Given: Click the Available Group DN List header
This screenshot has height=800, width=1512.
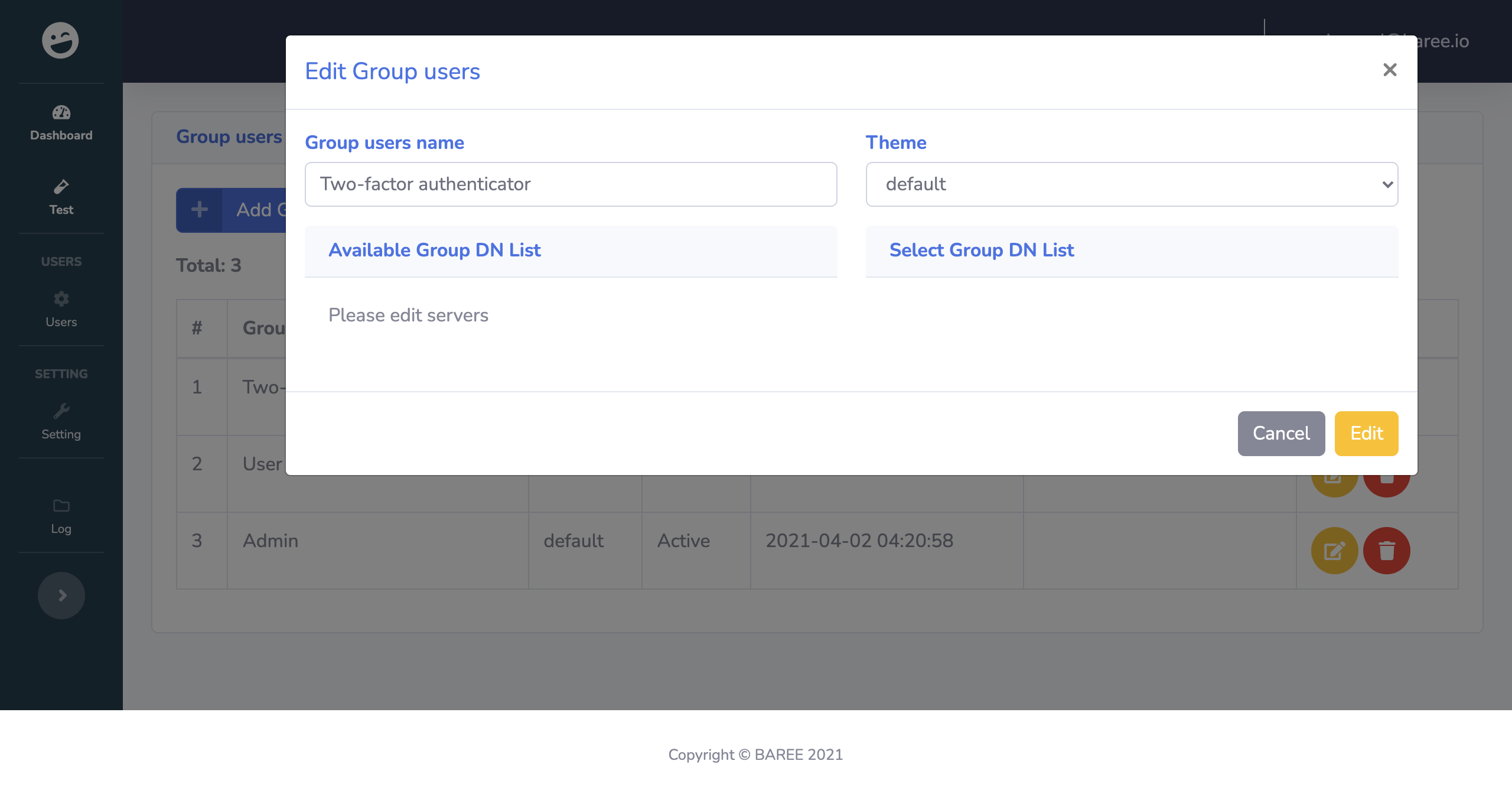Looking at the screenshot, I should pos(435,250).
